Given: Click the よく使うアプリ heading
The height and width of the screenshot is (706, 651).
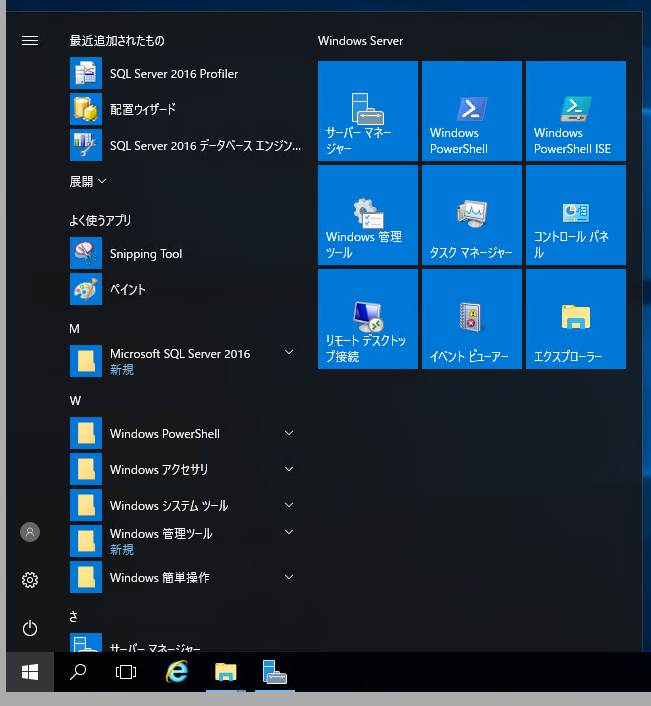Looking at the screenshot, I should [100, 220].
